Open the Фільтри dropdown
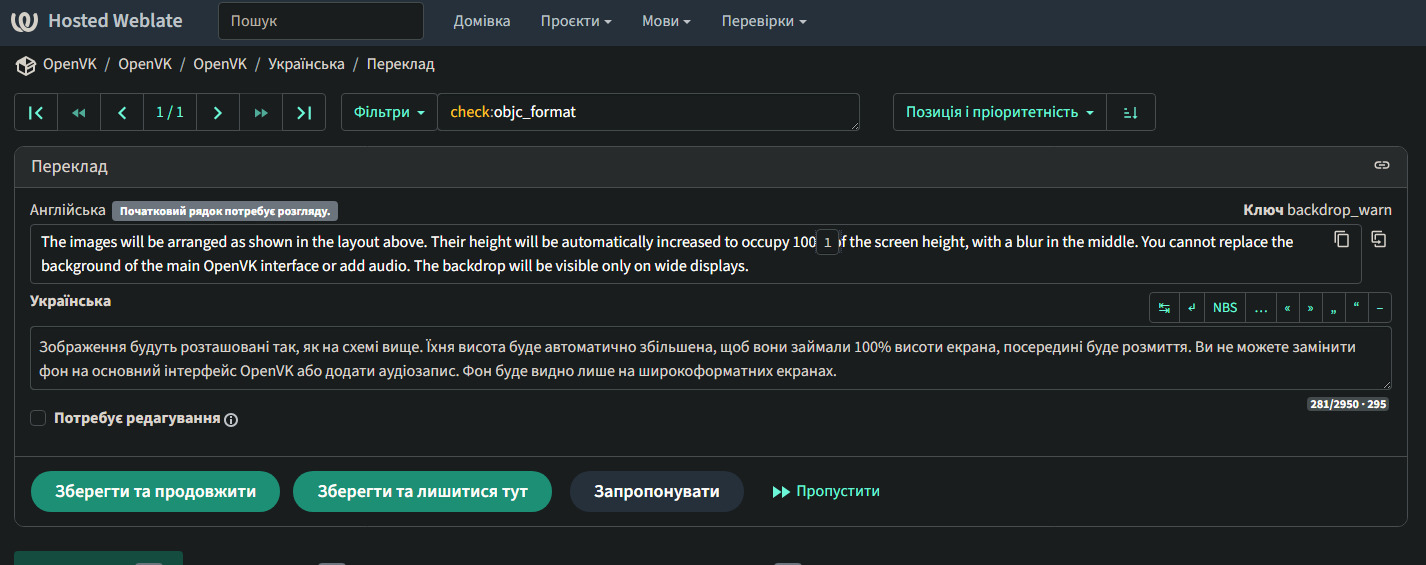Viewport: 1426px width, 565px height. pyautogui.click(x=389, y=112)
